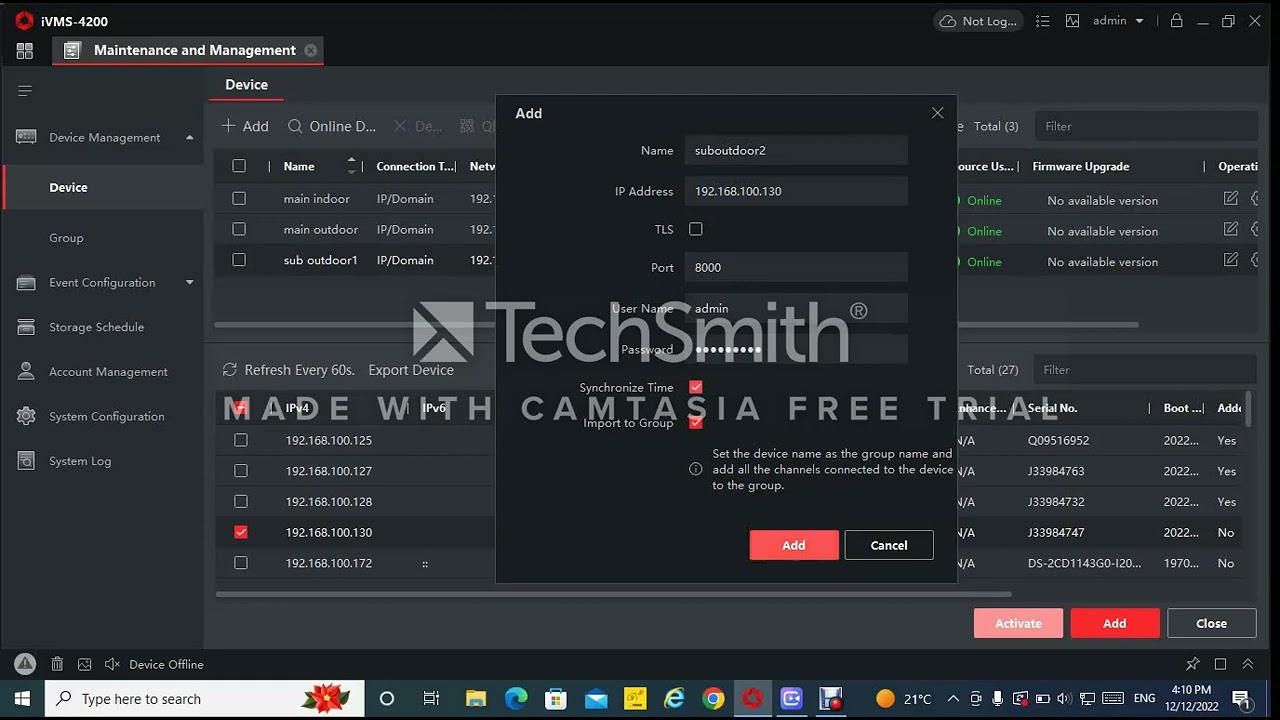Image resolution: width=1280 pixels, height=720 pixels.
Task: Select Group in the sidebar
Action: 66,238
